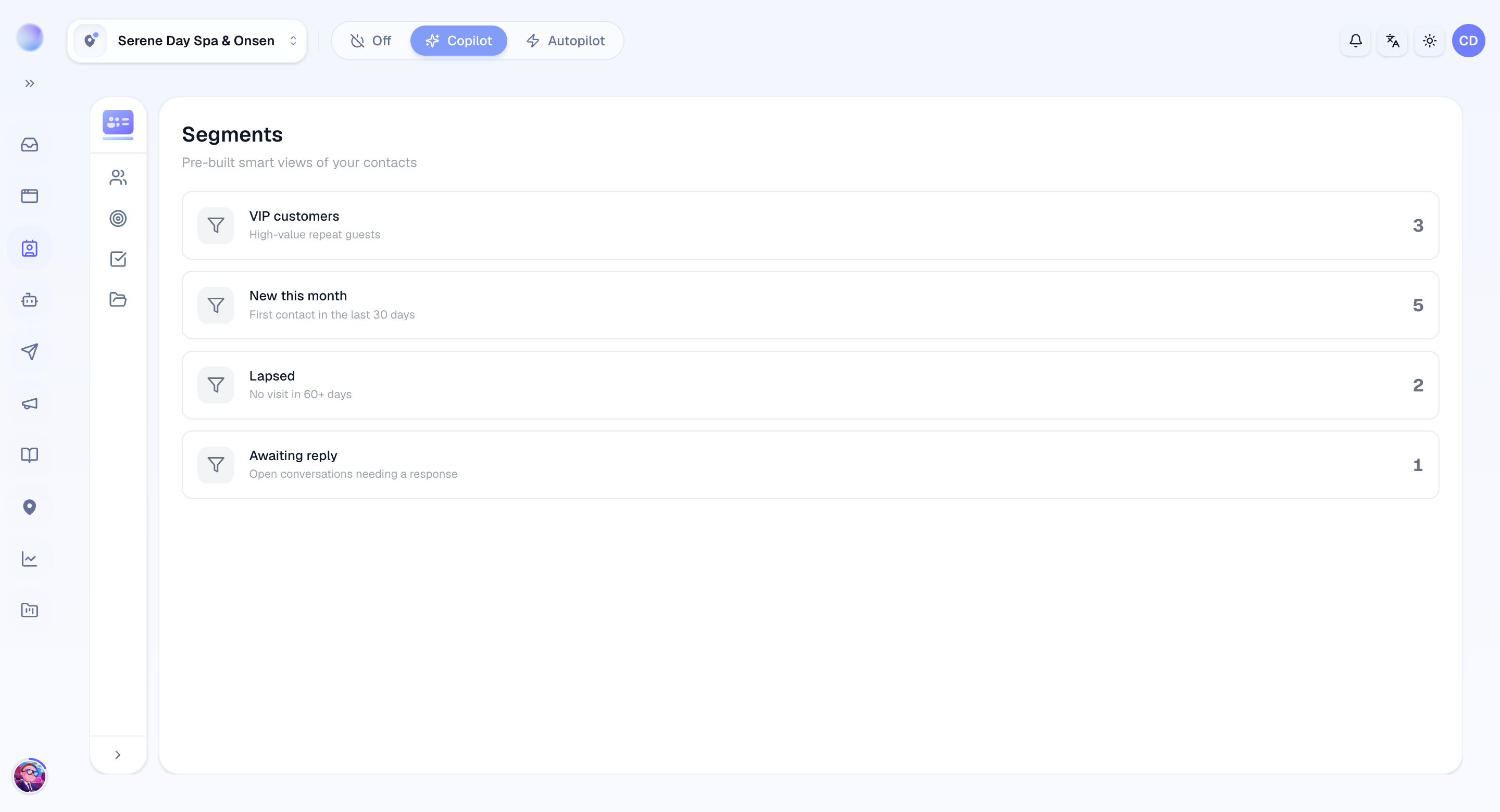Click the count 3 for VIP customers
Screen dimensions: 1500x812
coord(1418,225)
